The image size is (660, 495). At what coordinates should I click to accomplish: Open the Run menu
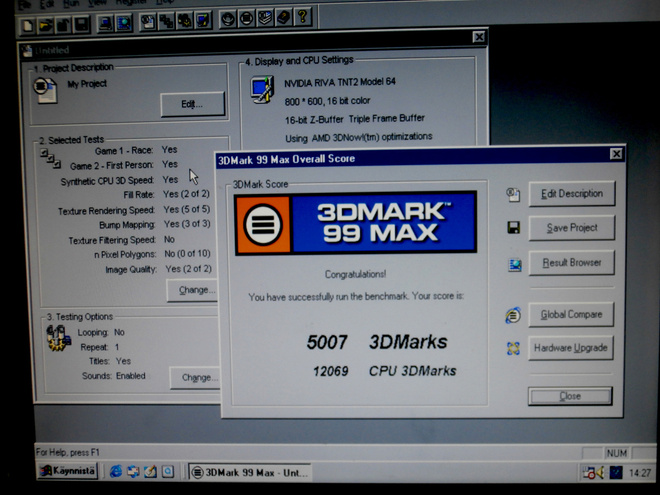click(x=71, y=3)
